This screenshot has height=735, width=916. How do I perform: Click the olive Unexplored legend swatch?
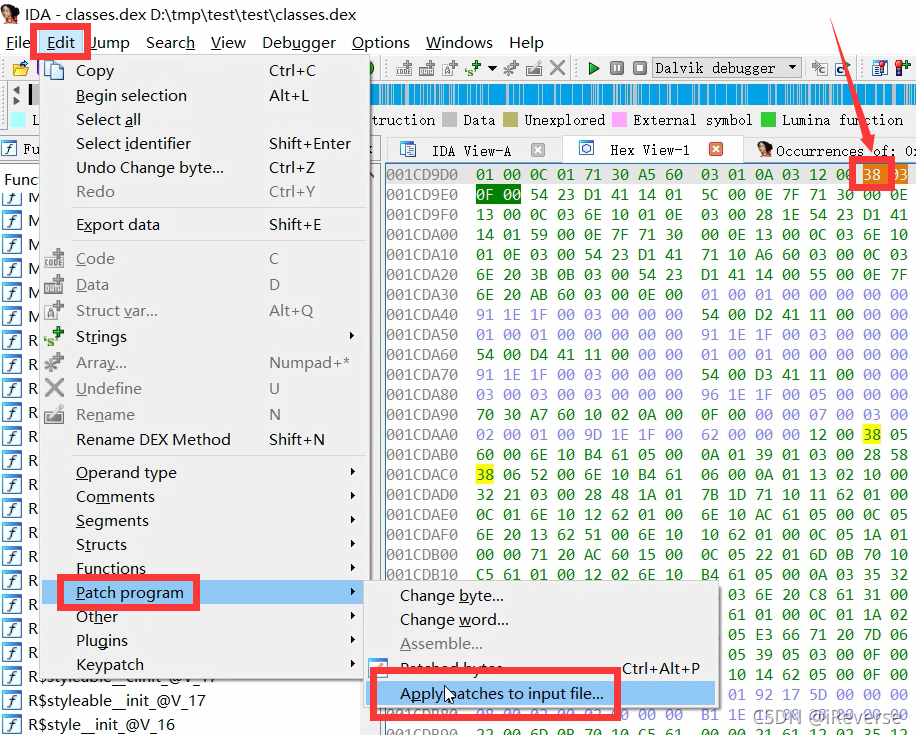click(511, 120)
